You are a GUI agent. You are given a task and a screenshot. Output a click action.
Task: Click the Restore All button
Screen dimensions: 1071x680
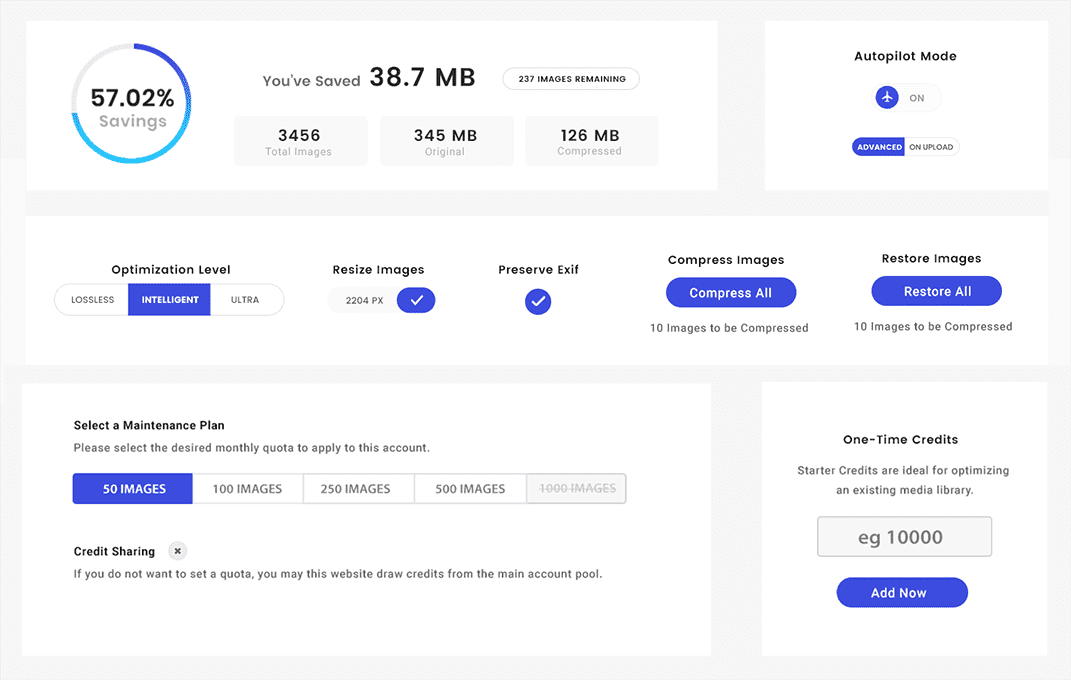tap(936, 291)
